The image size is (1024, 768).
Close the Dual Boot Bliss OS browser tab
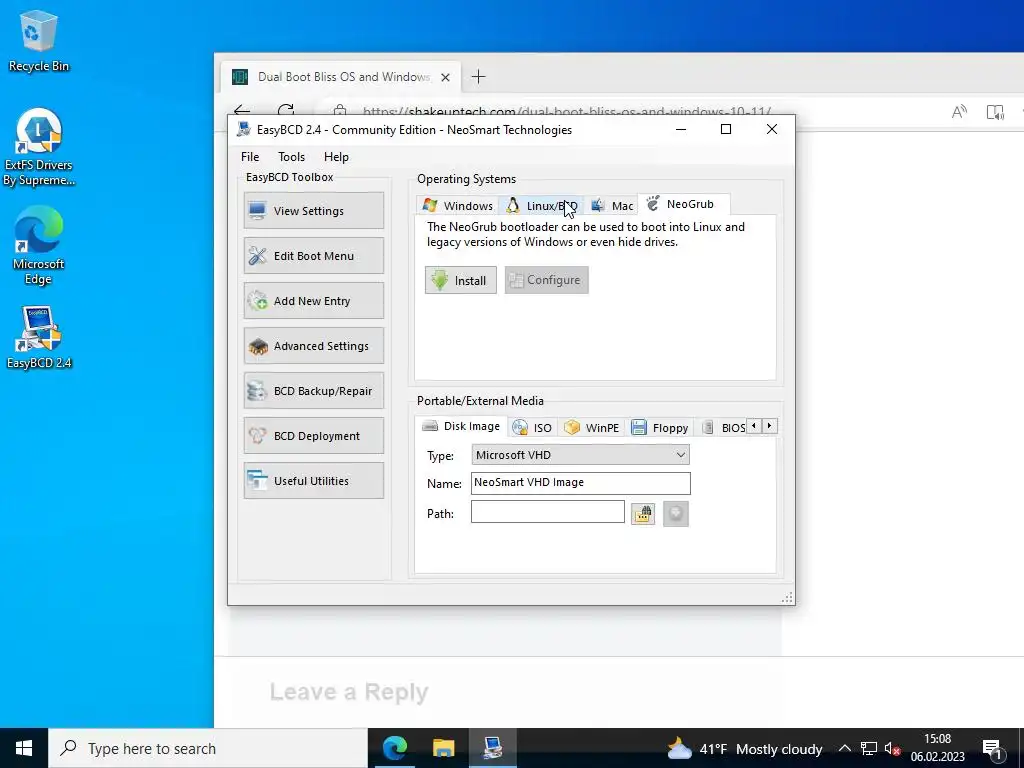coord(445,77)
